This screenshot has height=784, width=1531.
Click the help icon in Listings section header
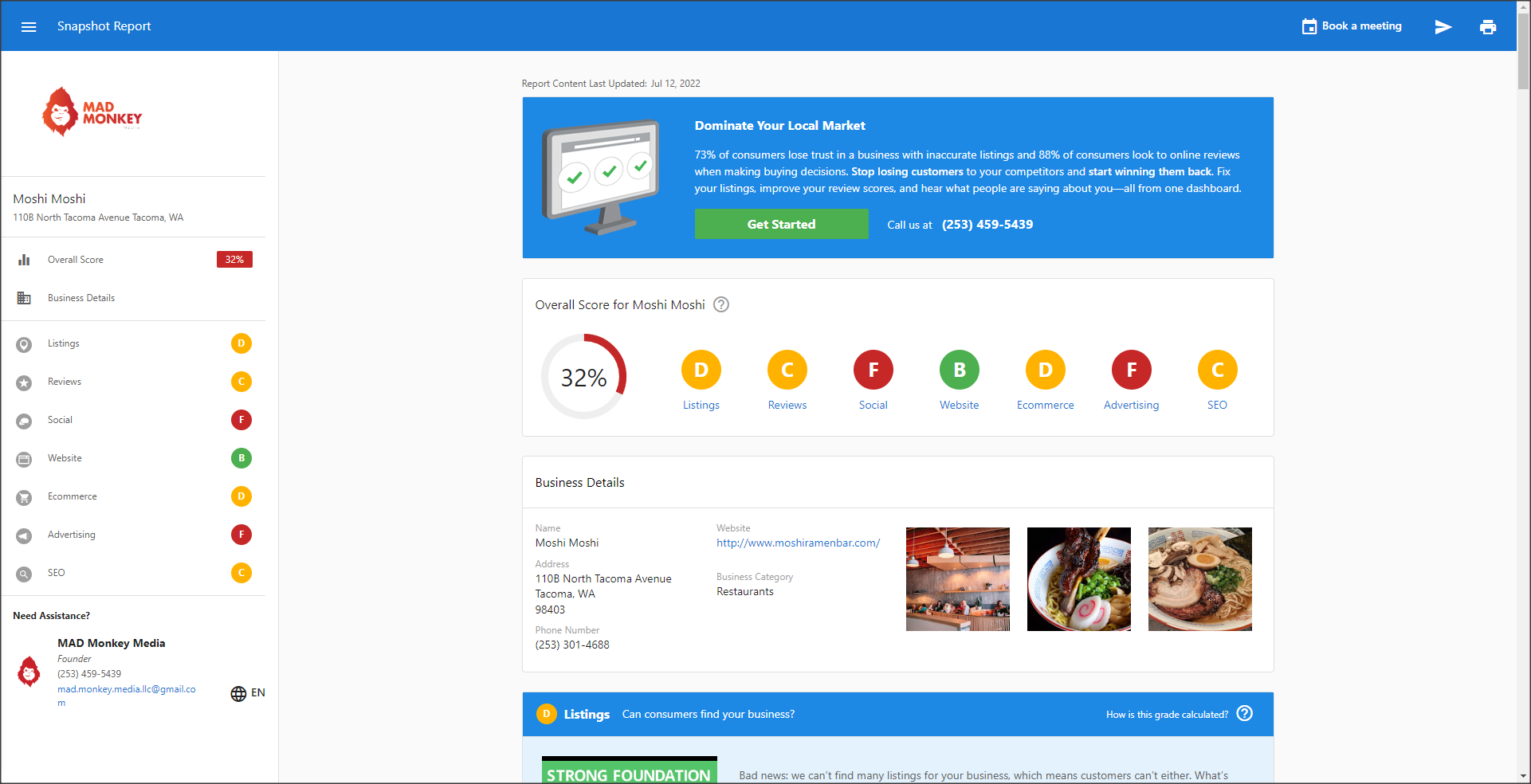click(1245, 713)
